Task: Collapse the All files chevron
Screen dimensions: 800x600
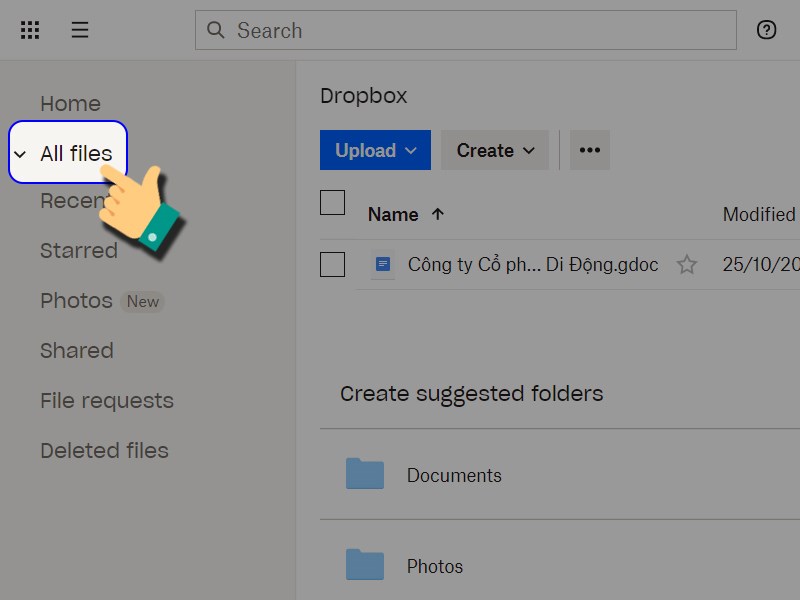Action: click(20, 154)
